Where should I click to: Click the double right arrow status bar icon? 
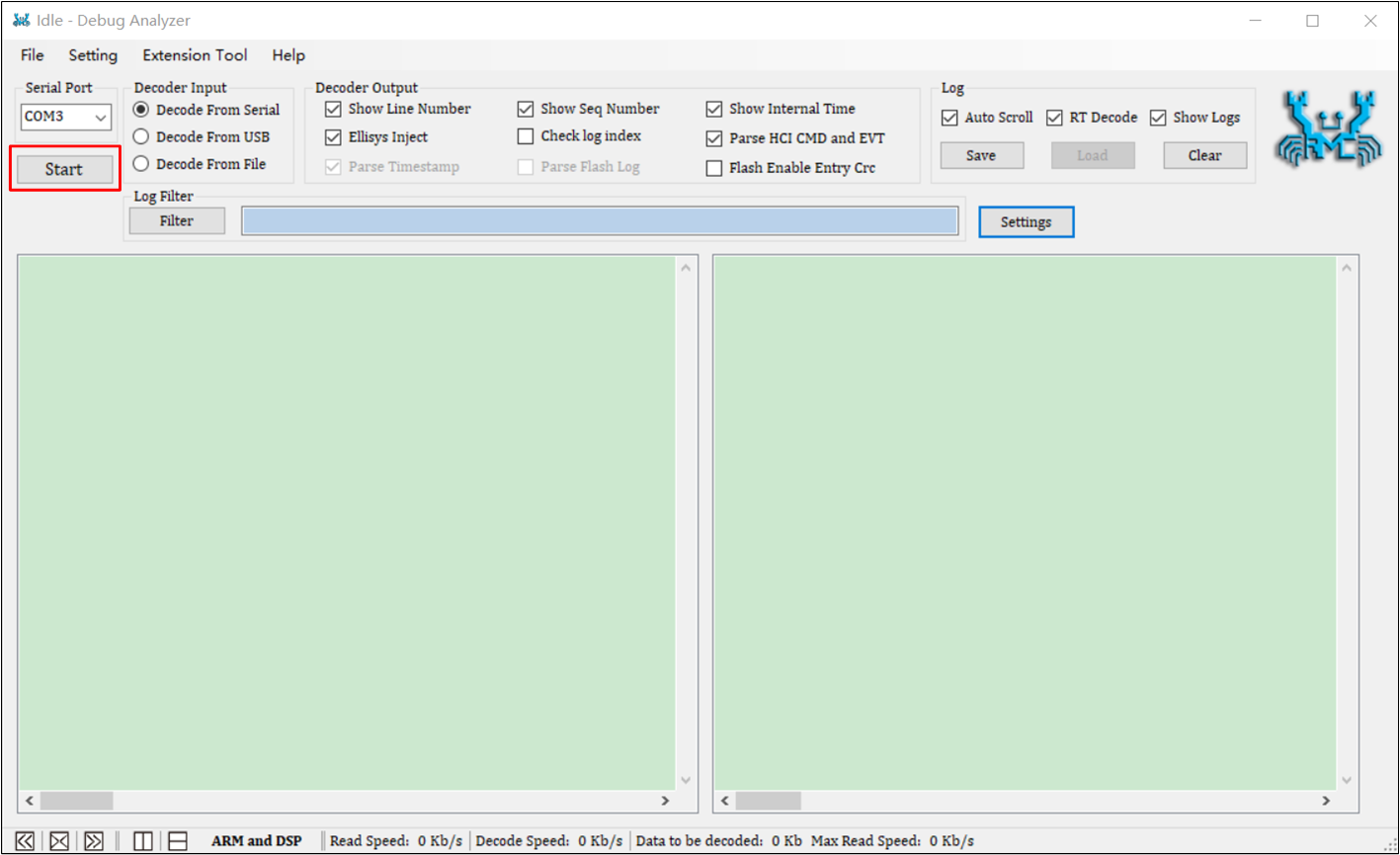click(x=94, y=841)
